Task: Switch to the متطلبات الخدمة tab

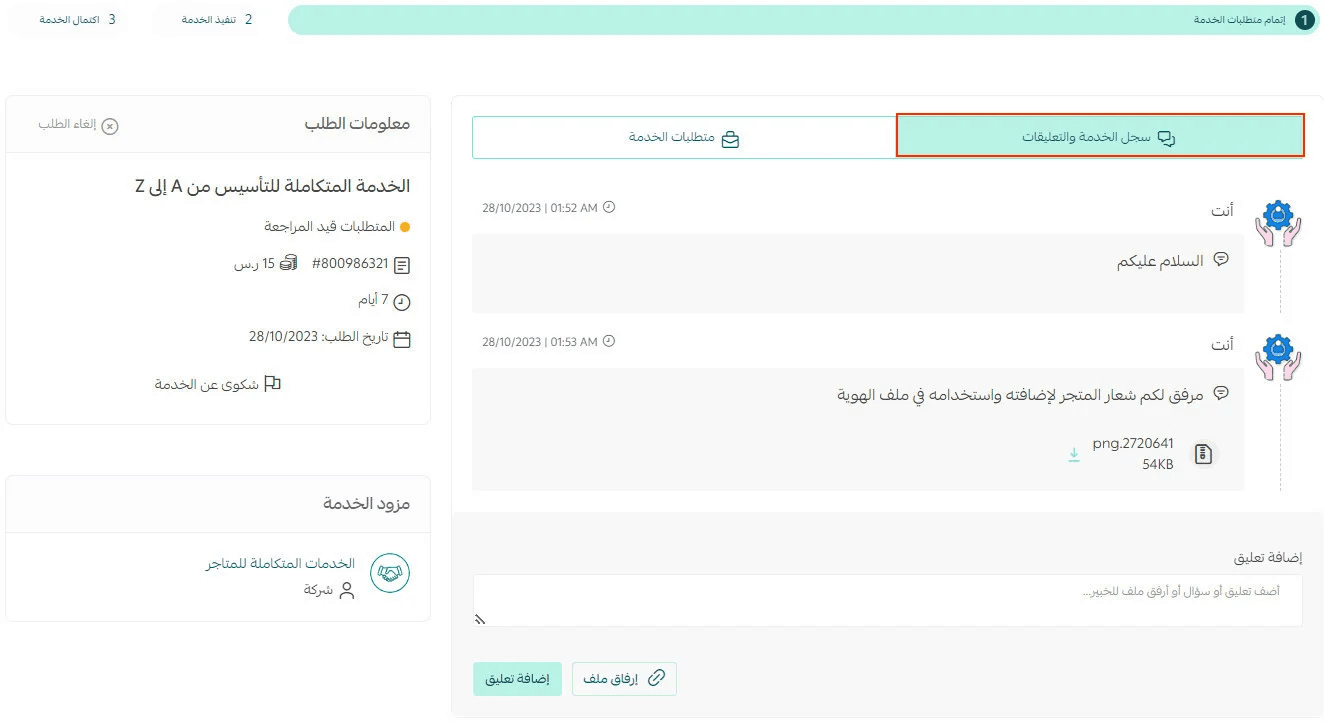Action: click(x=684, y=138)
